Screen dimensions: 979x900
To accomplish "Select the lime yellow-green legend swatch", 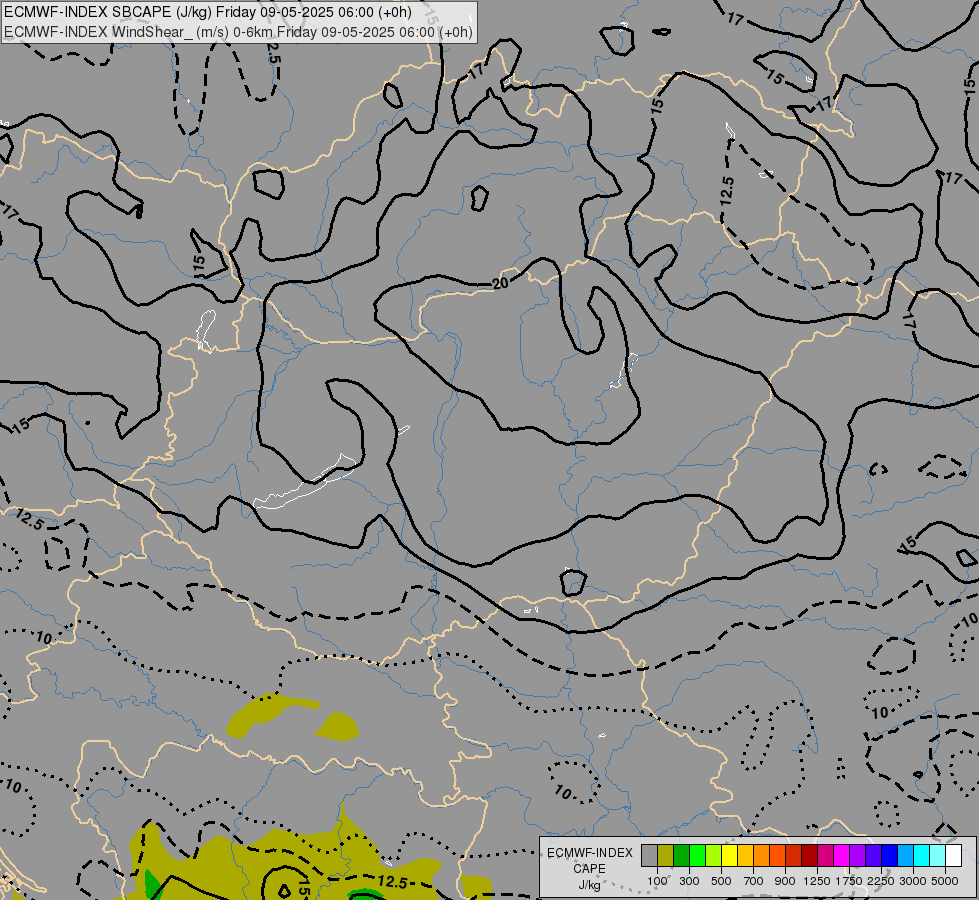I will pos(714,855).
